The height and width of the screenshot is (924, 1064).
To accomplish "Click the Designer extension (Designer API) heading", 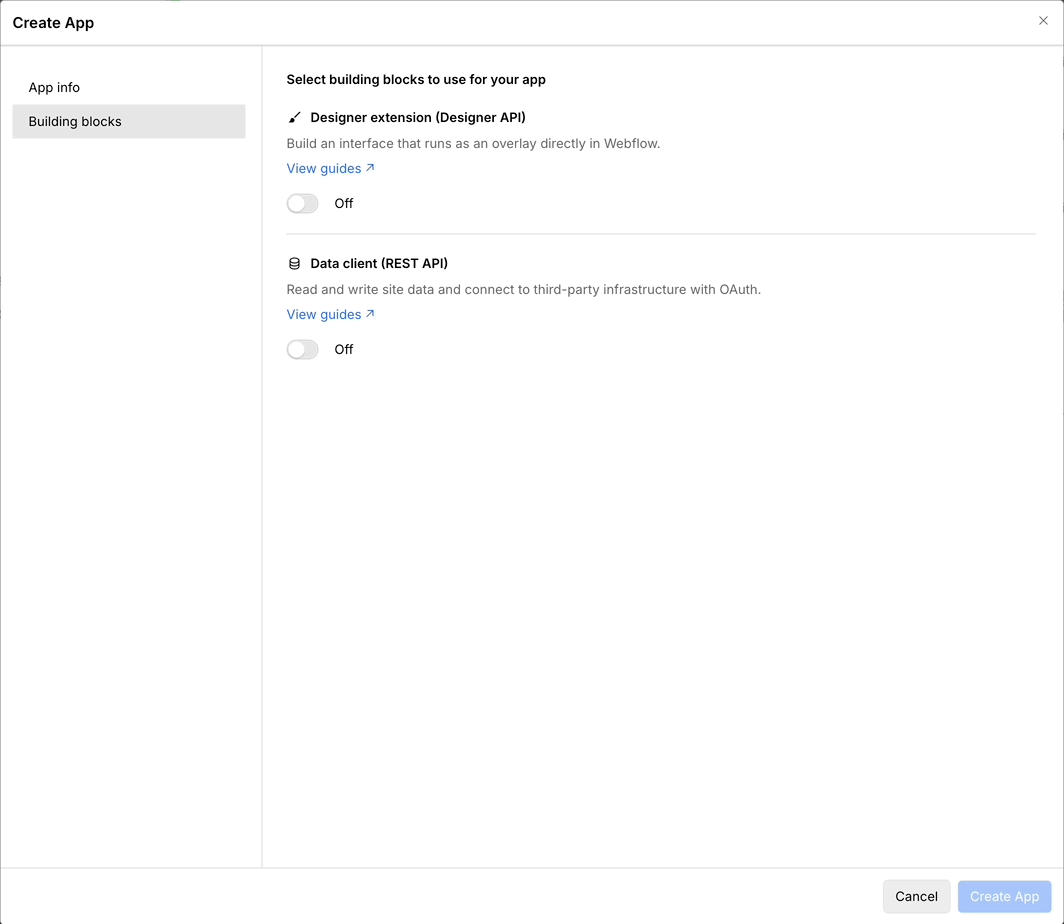I will [418, 117].
